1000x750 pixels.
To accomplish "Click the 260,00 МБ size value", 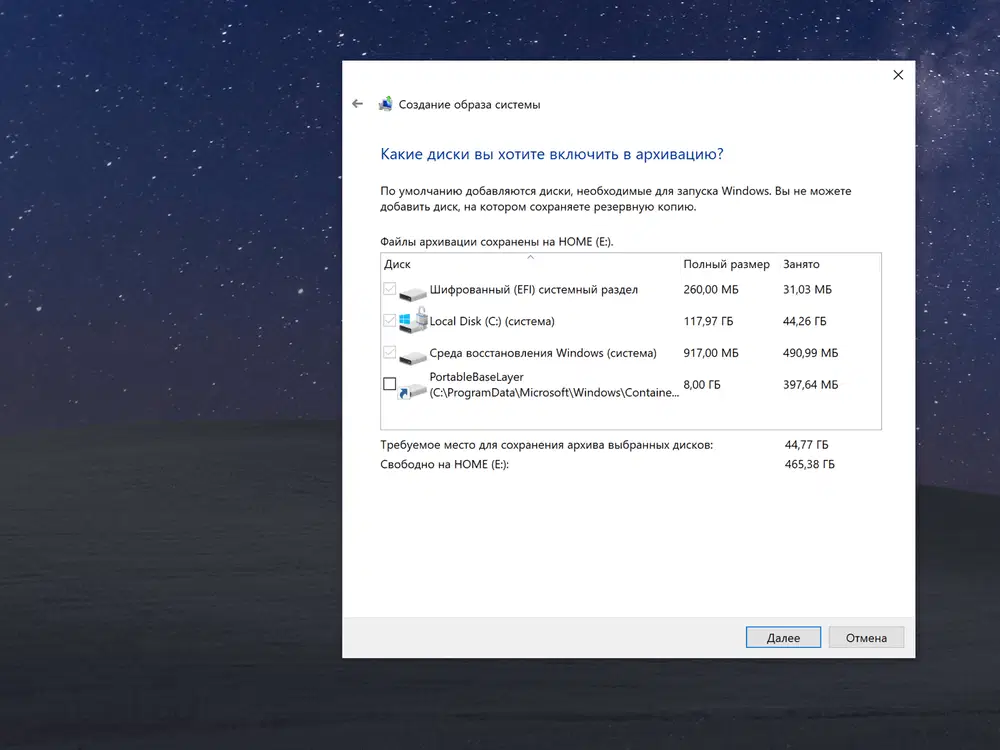I will (x=710, y=290).
